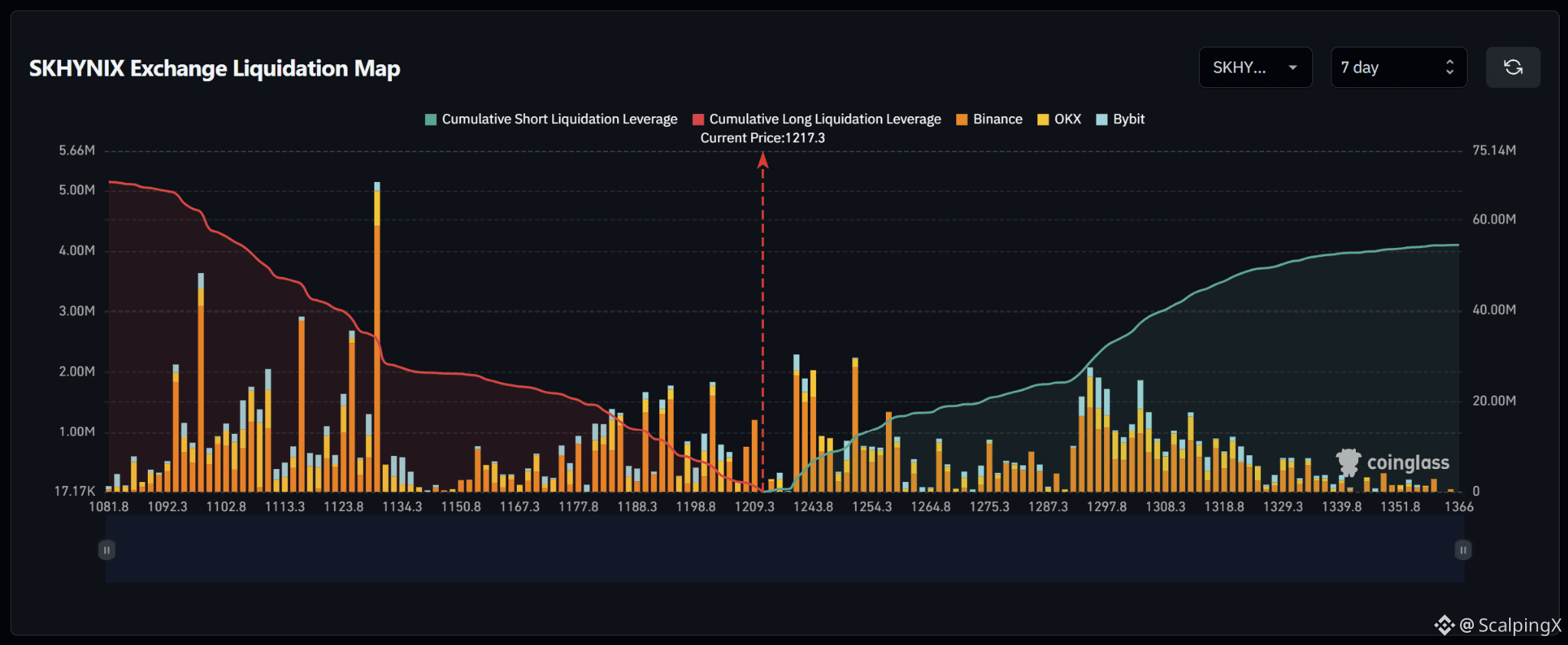This screenshot has width=1568, height=645.
Task: Click the 1081.8 x-axis price label
Action: 109,507
